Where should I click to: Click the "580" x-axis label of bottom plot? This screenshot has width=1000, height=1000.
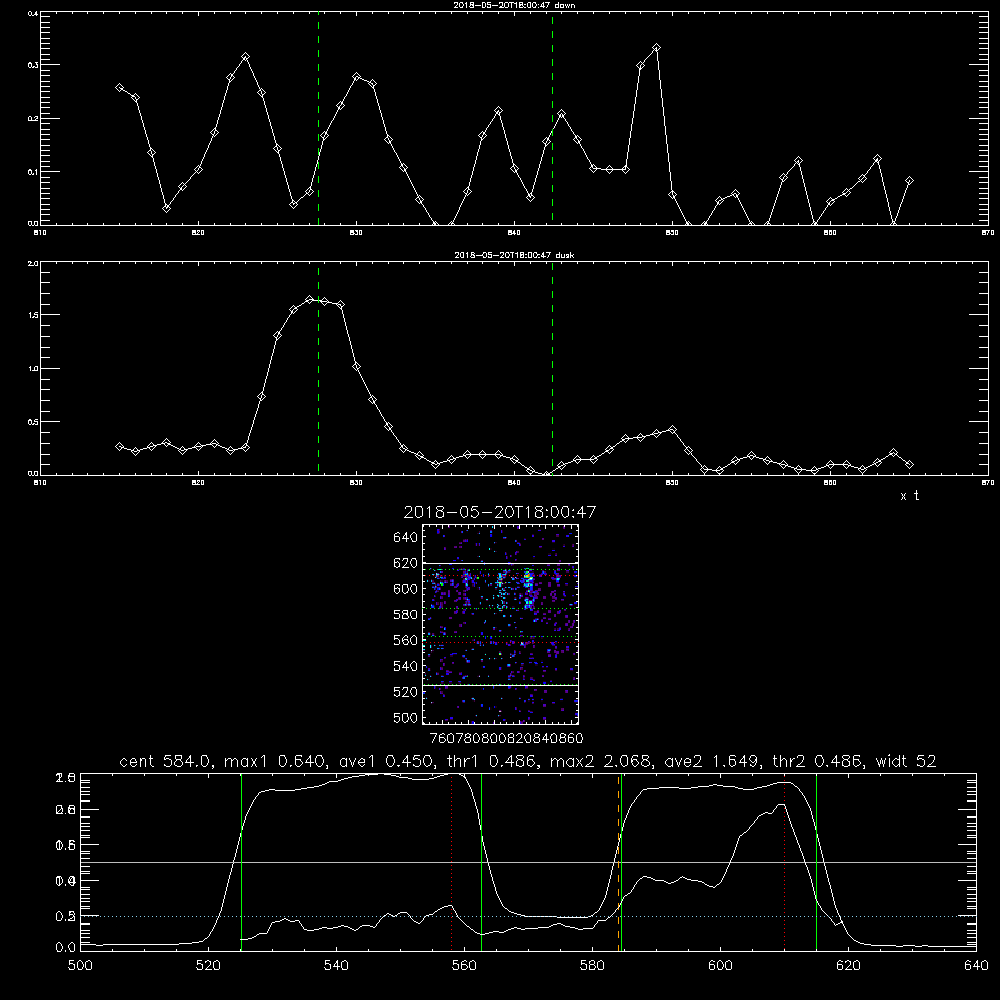tap(592, 966)
